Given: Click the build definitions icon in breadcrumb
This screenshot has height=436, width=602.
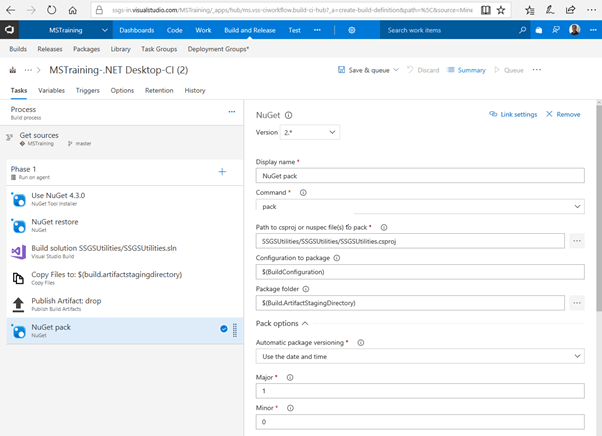Looking at the screenshot, I should (x=13, y=70).
